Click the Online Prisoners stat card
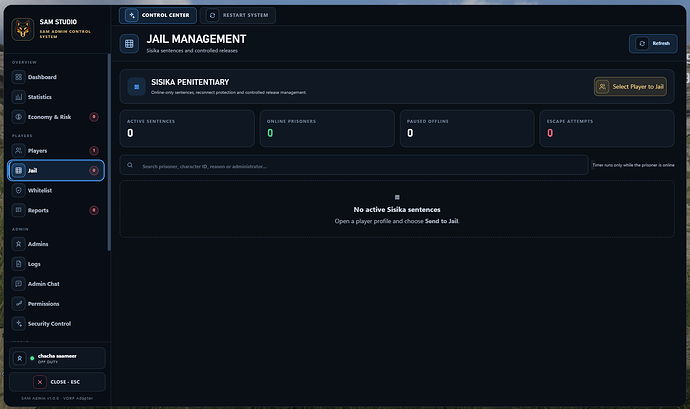The height and width of the screenshot is (409, 690). [327, 129]
